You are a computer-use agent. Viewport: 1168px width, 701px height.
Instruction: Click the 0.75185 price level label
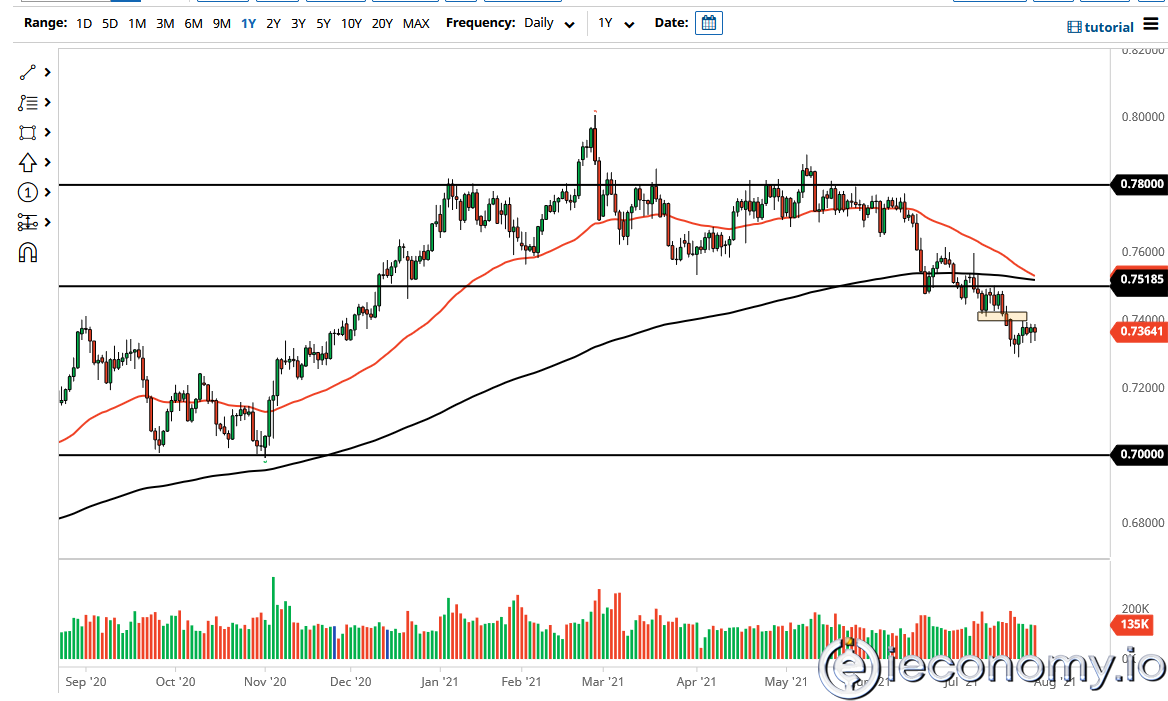(x=1139, y=283)
